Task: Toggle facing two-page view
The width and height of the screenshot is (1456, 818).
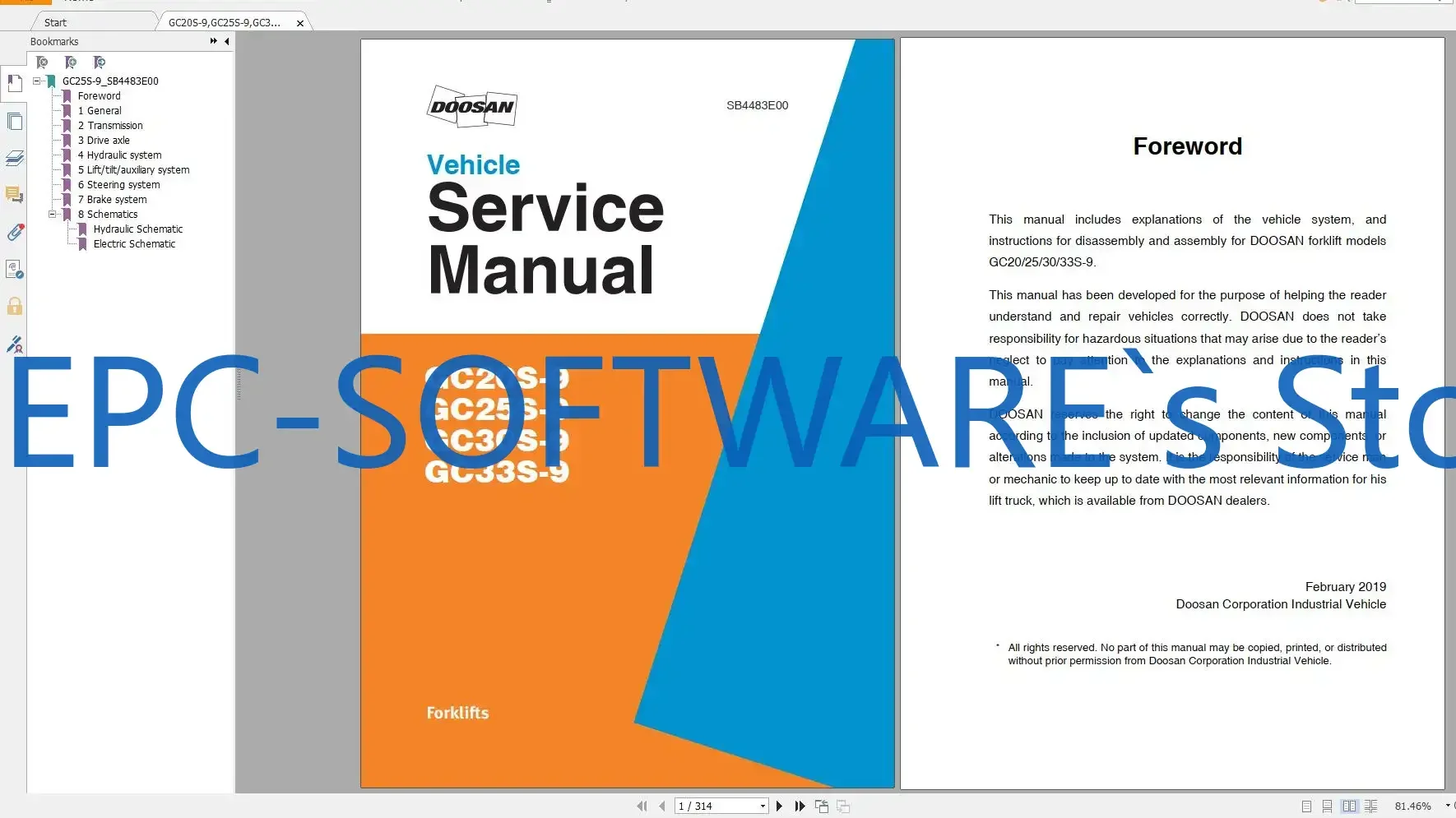Action: click(x=1349, y=806)
